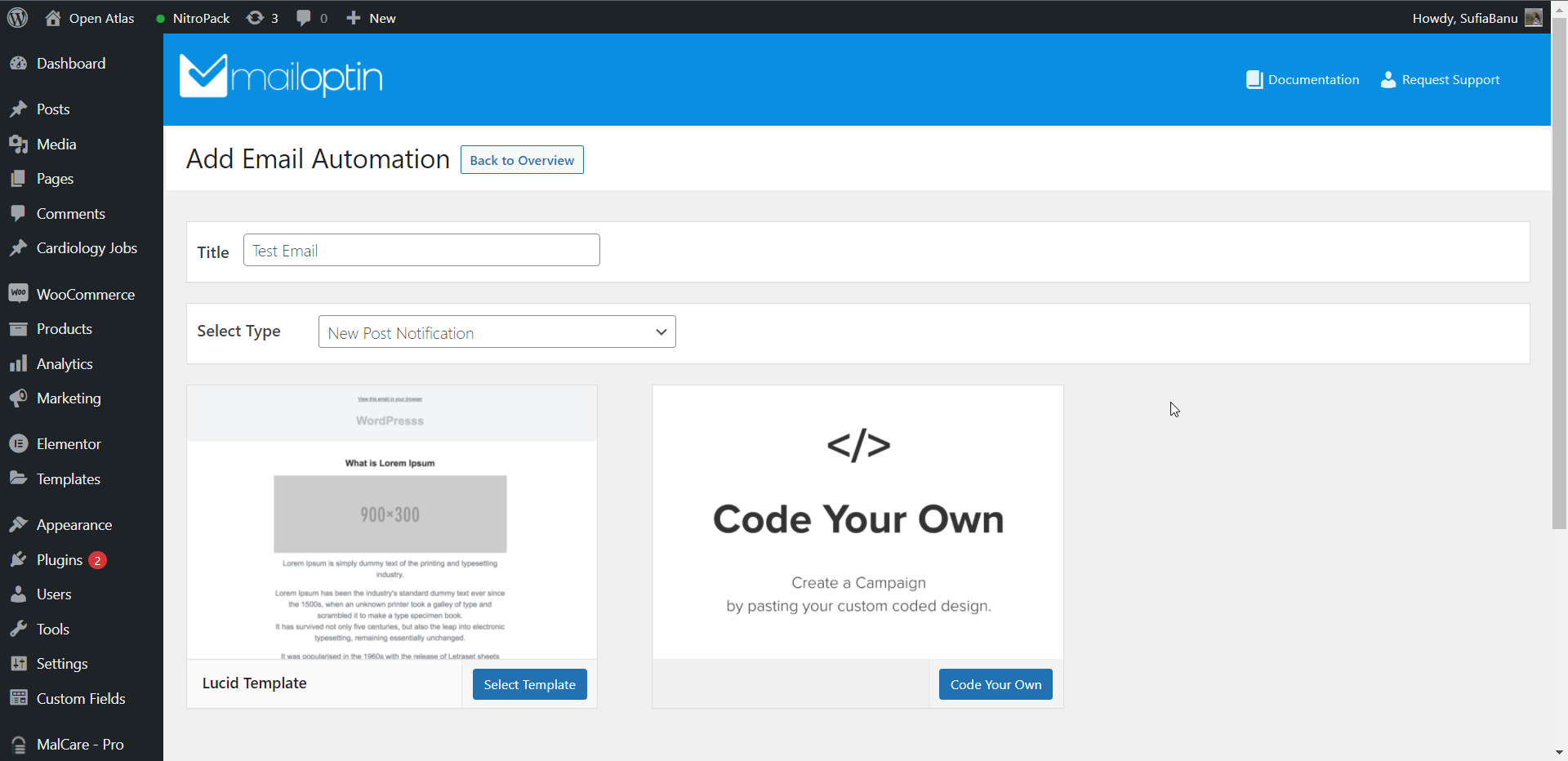Open the Pages menu item
The height and width of the screenshot is (761, 1568).
tap(82, 179)
